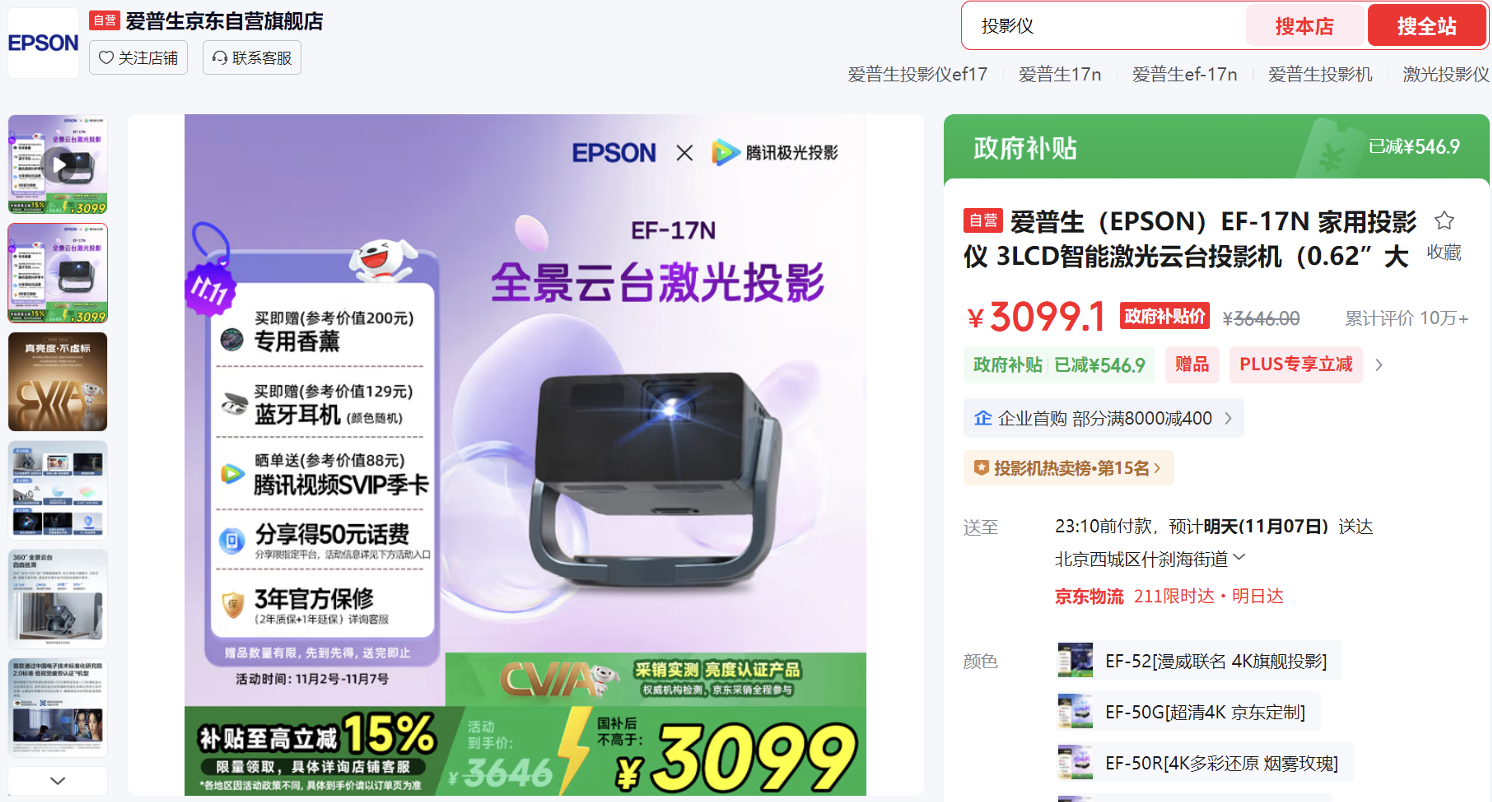Click the search box containing 投影仪

click(1104, 26)
